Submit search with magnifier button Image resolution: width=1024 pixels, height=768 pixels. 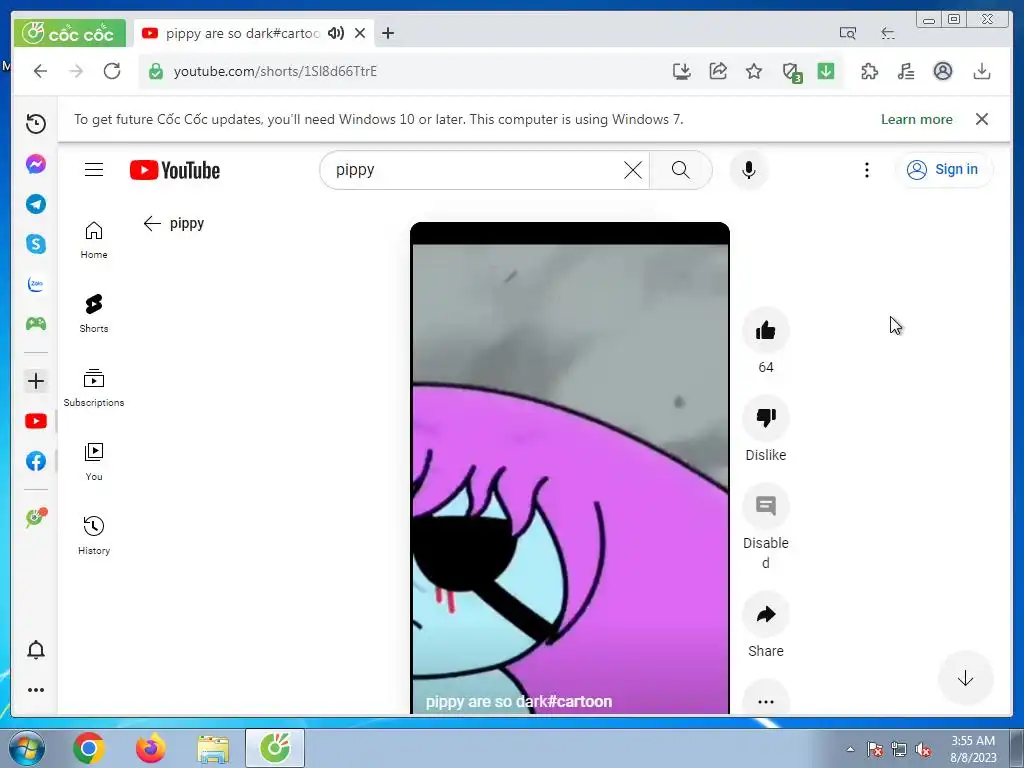pos(680,170)
